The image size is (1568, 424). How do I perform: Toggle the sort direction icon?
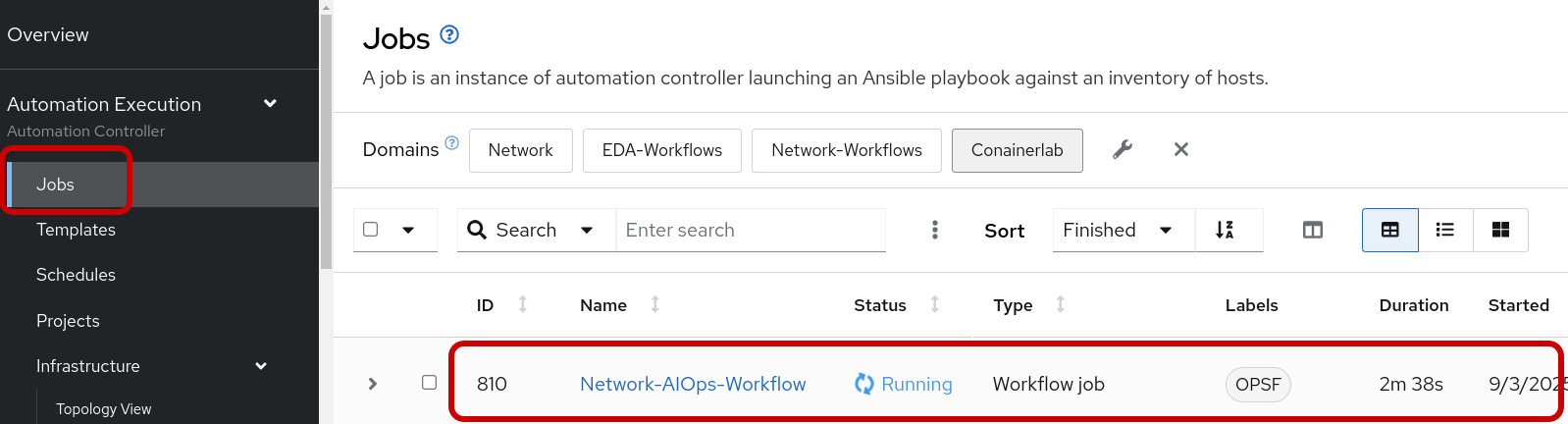[1225, 230]
